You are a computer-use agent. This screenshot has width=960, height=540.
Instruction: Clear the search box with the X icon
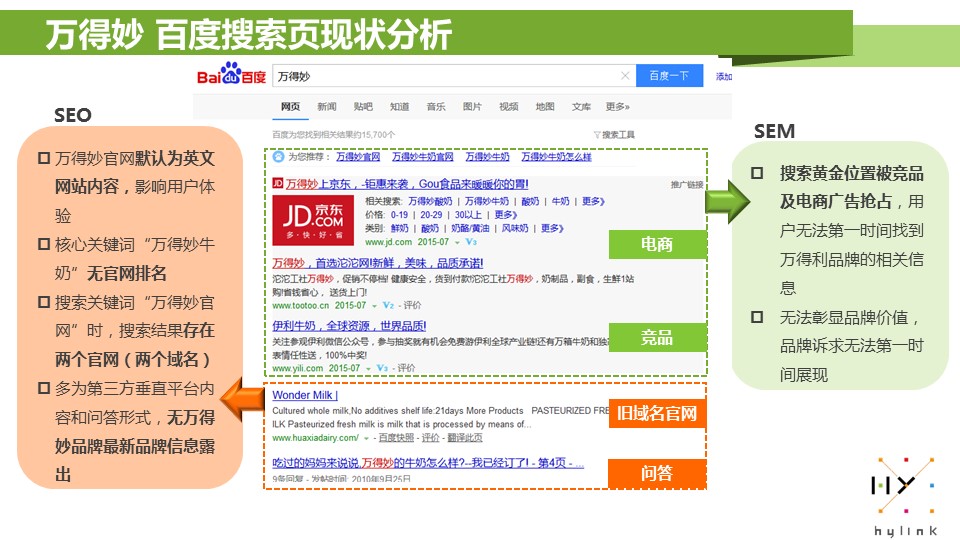(x=625, y=76)
